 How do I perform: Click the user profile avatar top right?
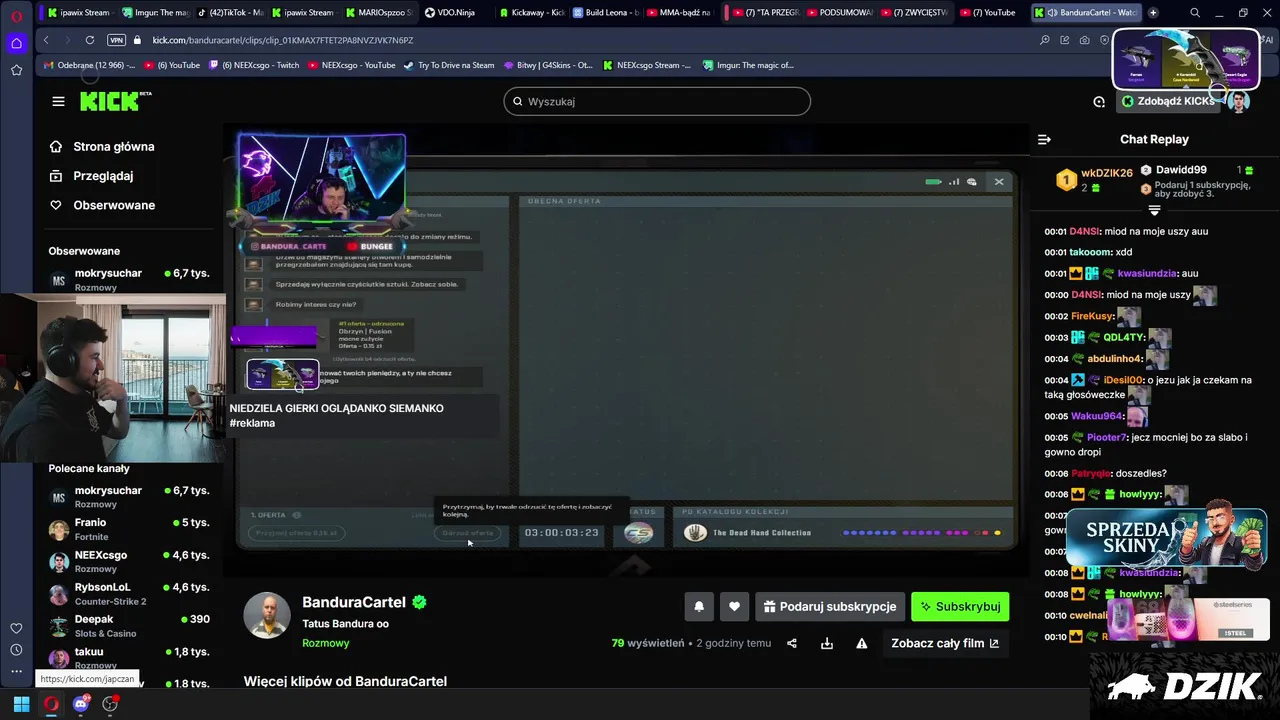tap(1238, 101)
